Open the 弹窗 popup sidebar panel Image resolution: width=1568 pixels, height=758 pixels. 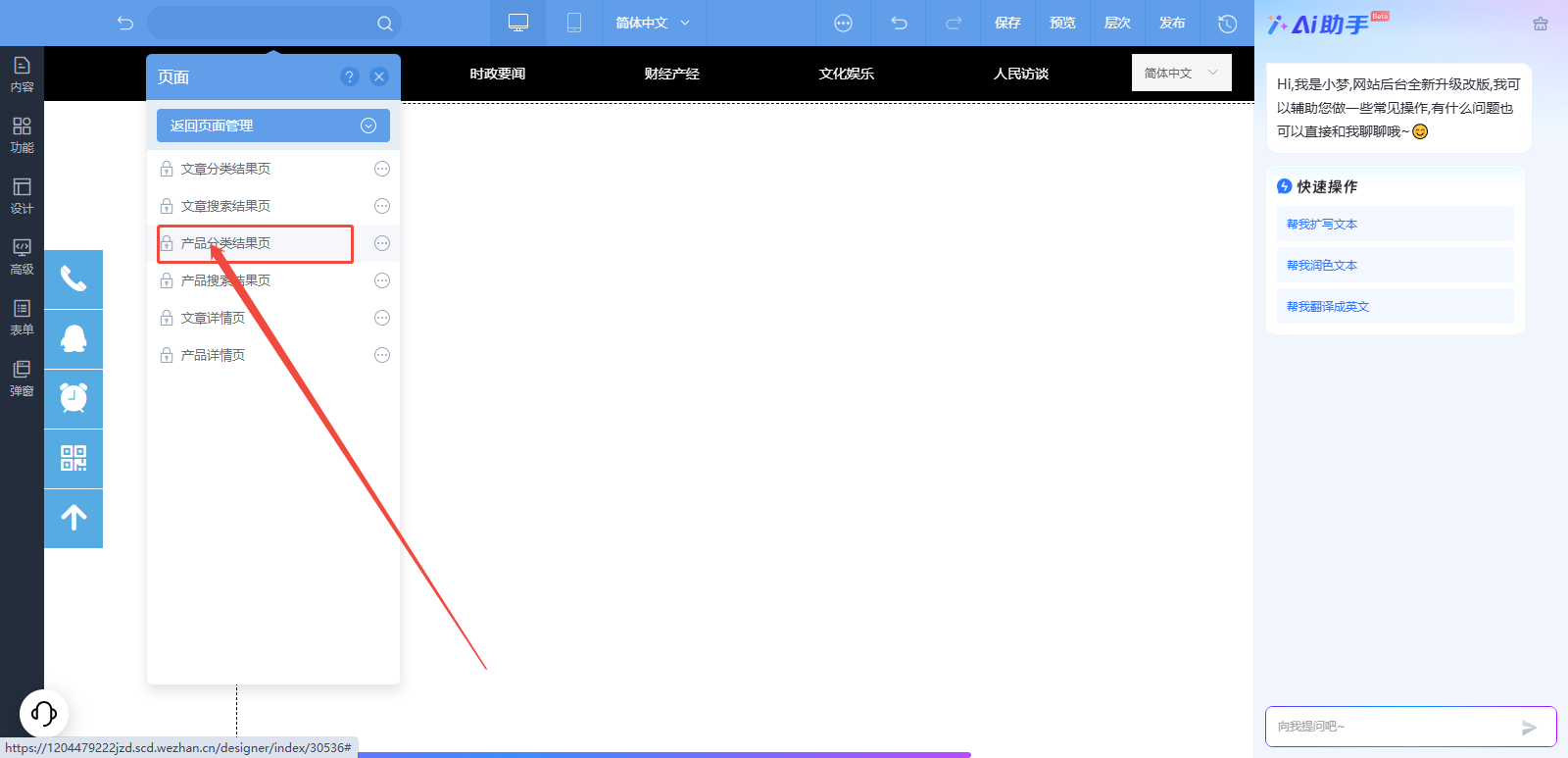pyautogui.click(x=22, y=379)
